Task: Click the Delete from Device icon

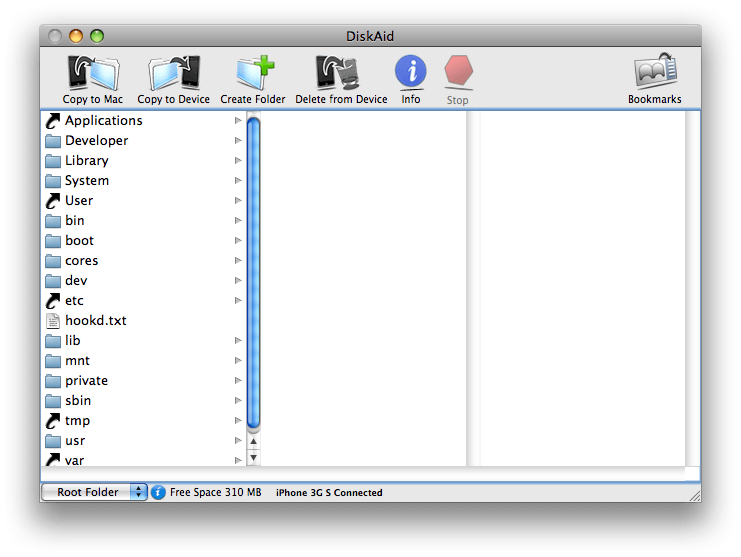Action: coord(341,74)
